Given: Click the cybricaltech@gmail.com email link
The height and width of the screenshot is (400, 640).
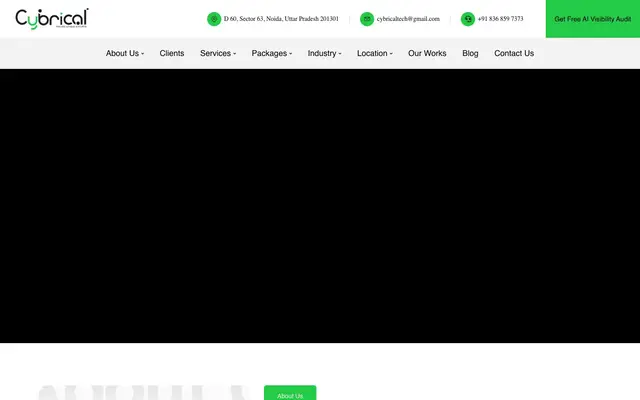Looking at the screenshot, I should coord(408,19).
